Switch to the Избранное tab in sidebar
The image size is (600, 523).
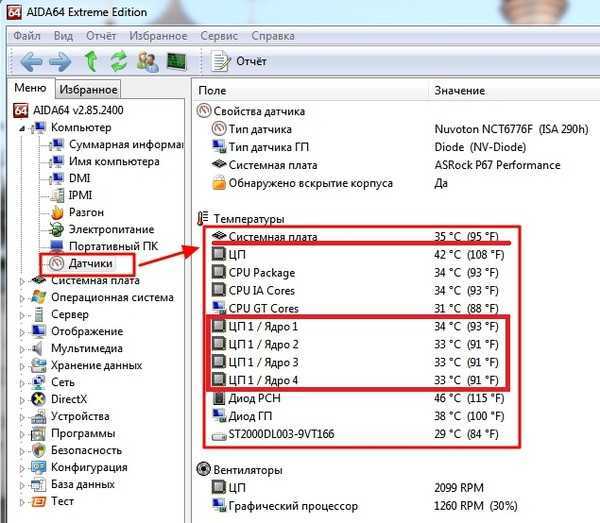tap(88, 90)
